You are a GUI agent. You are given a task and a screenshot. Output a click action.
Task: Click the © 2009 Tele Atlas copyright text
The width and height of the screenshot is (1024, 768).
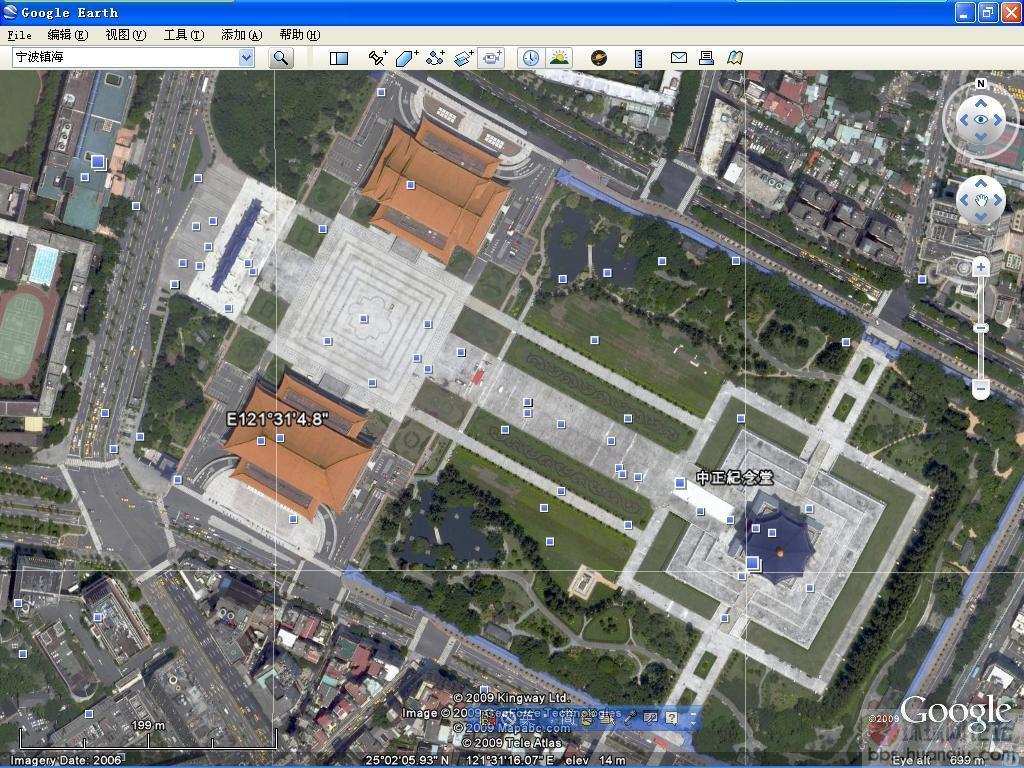coord(511,743)
